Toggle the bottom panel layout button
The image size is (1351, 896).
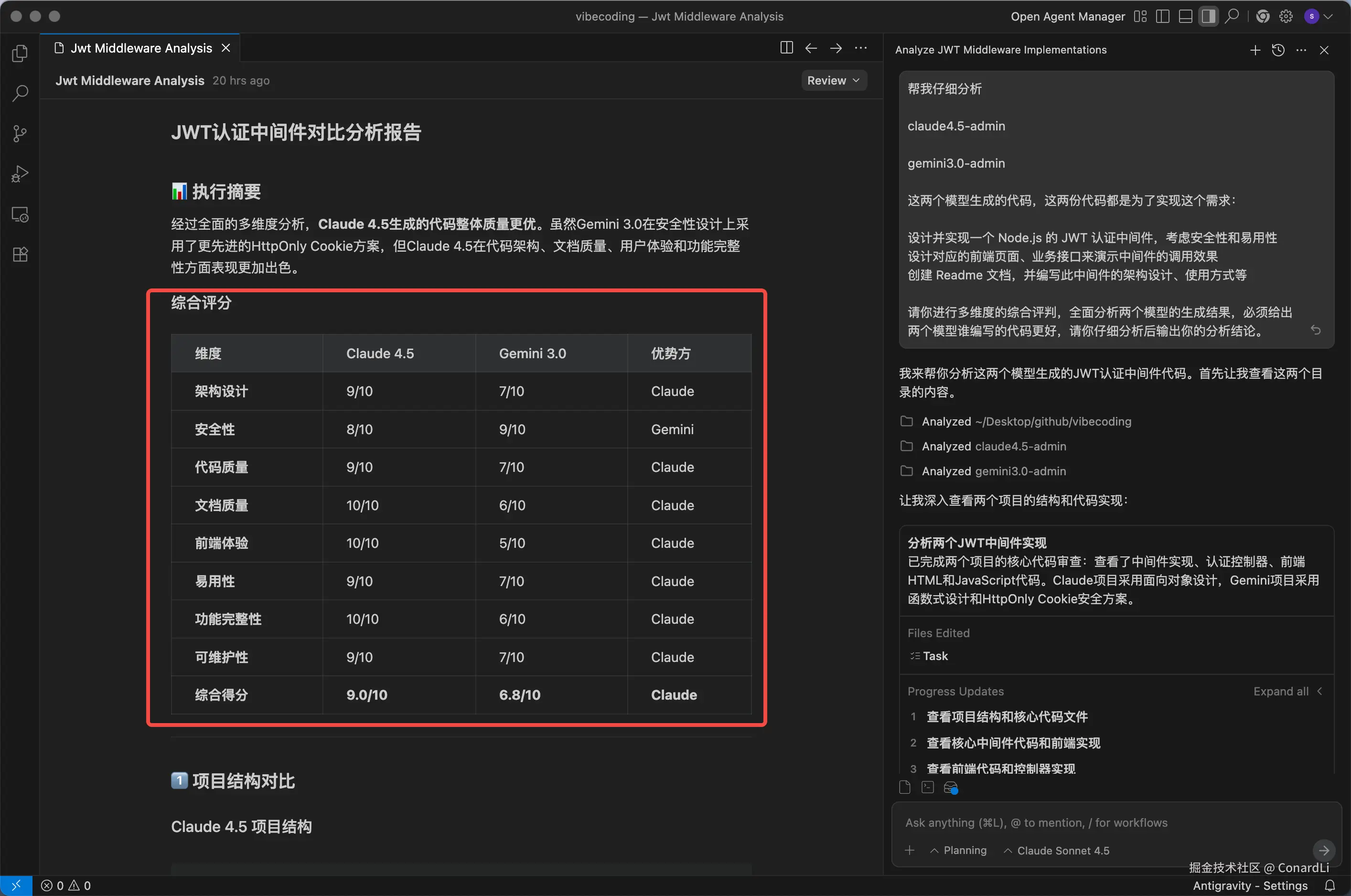point(1185,17)
